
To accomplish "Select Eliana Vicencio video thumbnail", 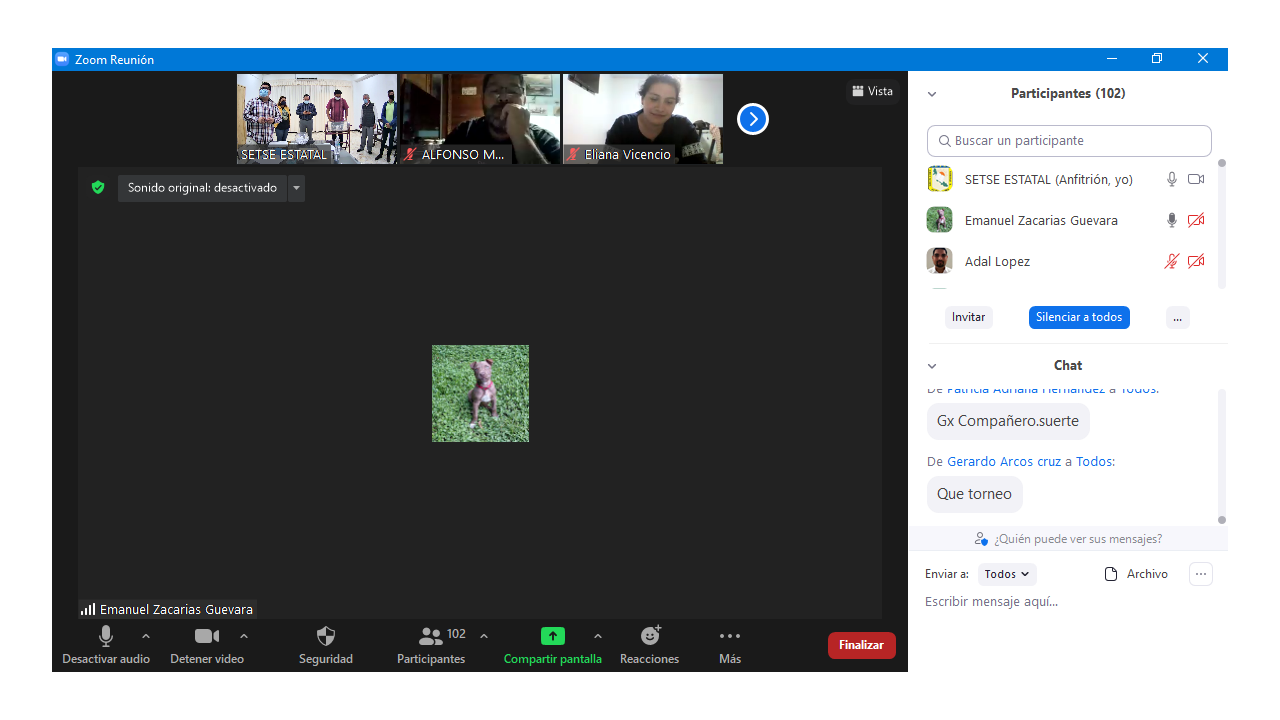I will (643, 119).
